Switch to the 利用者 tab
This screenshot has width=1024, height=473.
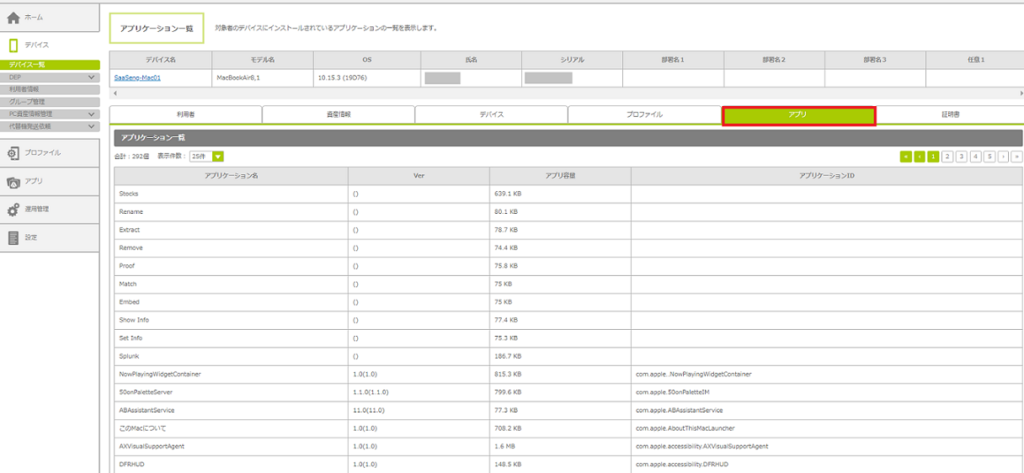click(x=185, y=115)
